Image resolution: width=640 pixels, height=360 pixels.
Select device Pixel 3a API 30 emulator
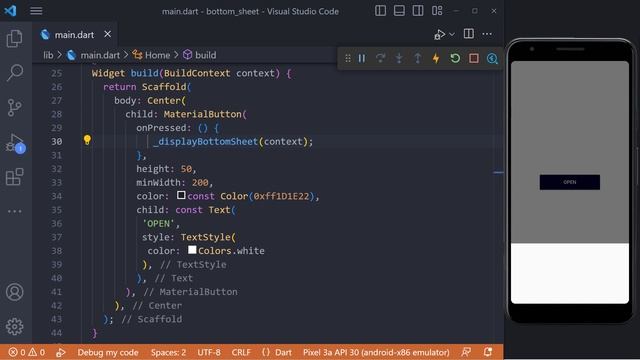pos(376,352)
